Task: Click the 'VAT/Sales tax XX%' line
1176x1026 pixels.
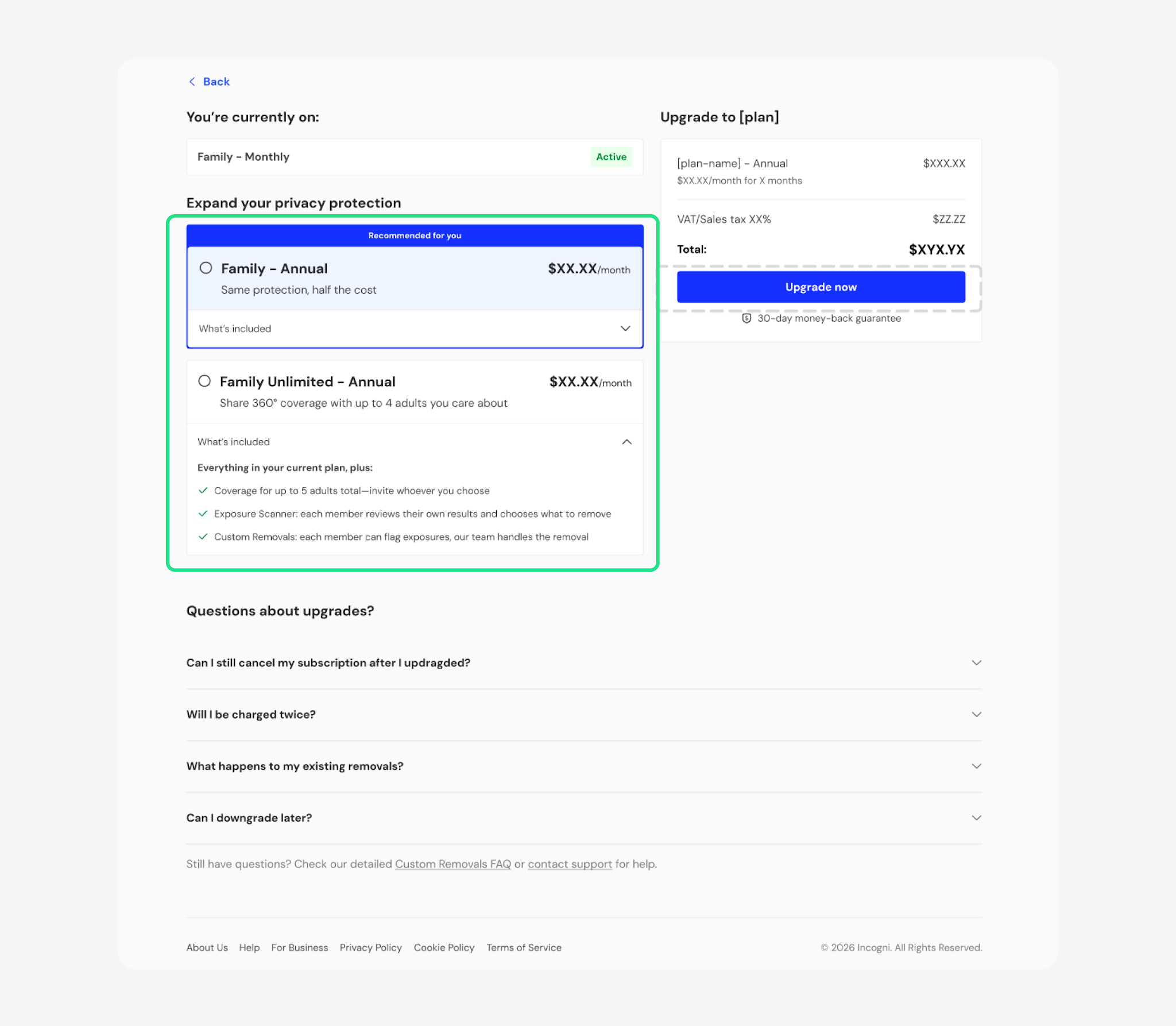Action: pos(724,219)
